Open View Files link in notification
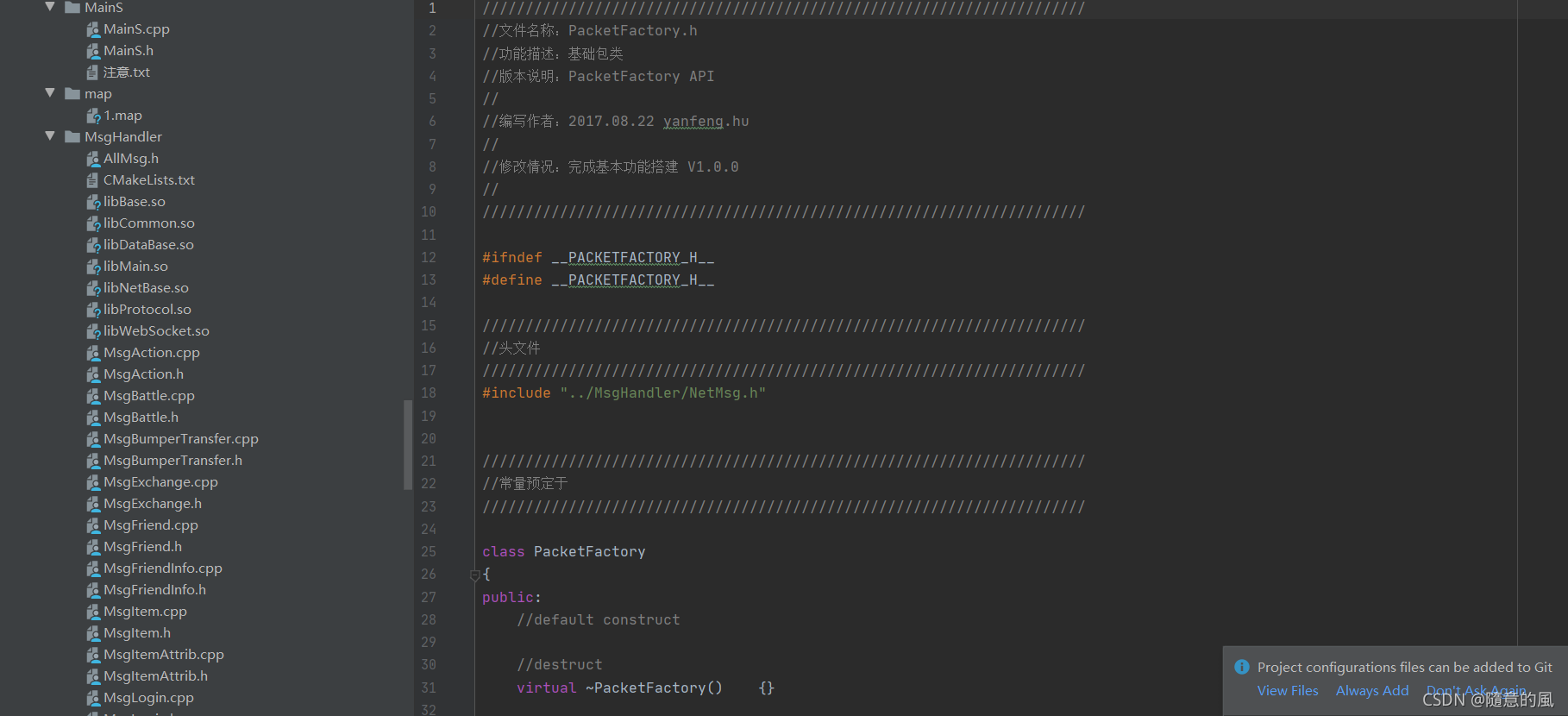 [1288, 690]
